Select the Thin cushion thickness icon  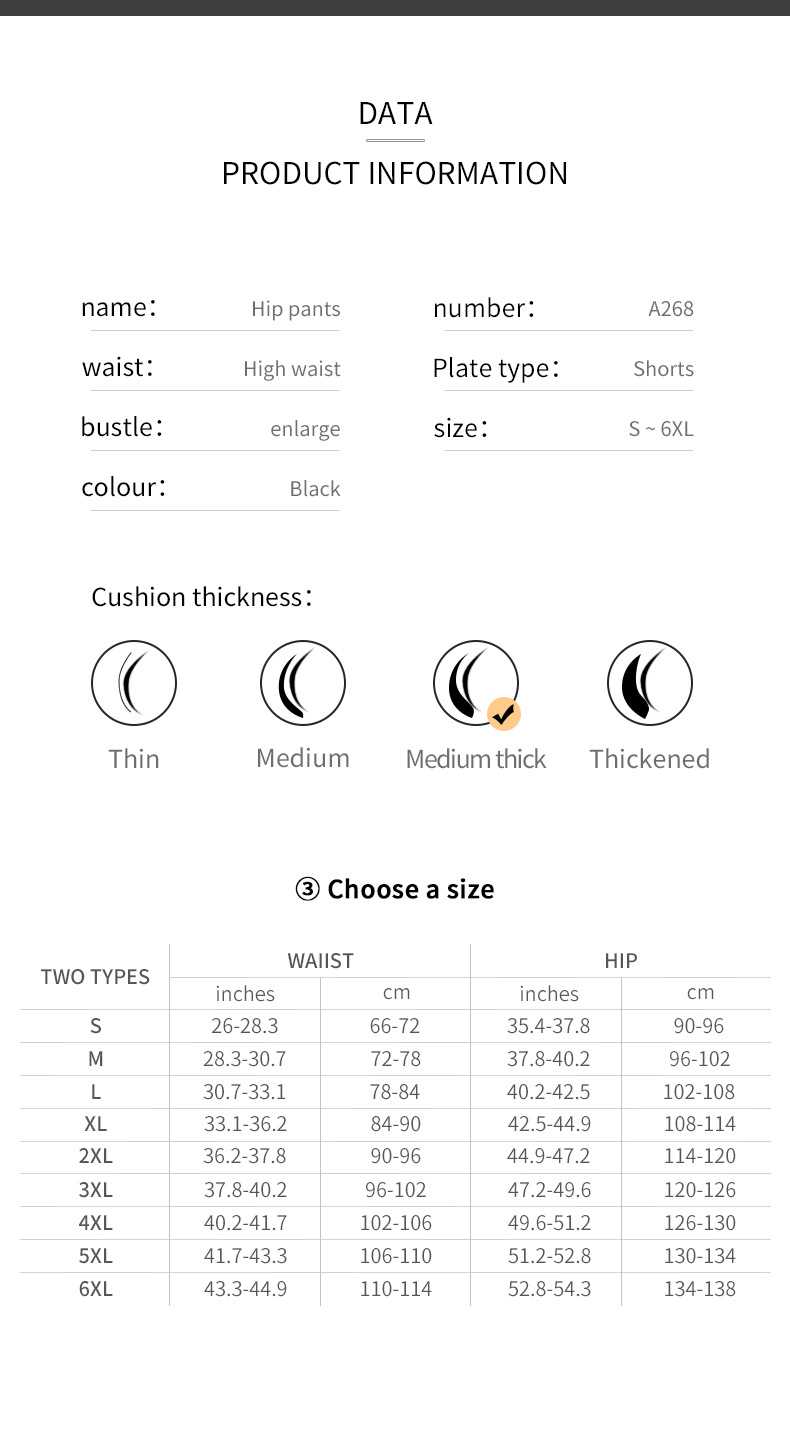(134, 683)
